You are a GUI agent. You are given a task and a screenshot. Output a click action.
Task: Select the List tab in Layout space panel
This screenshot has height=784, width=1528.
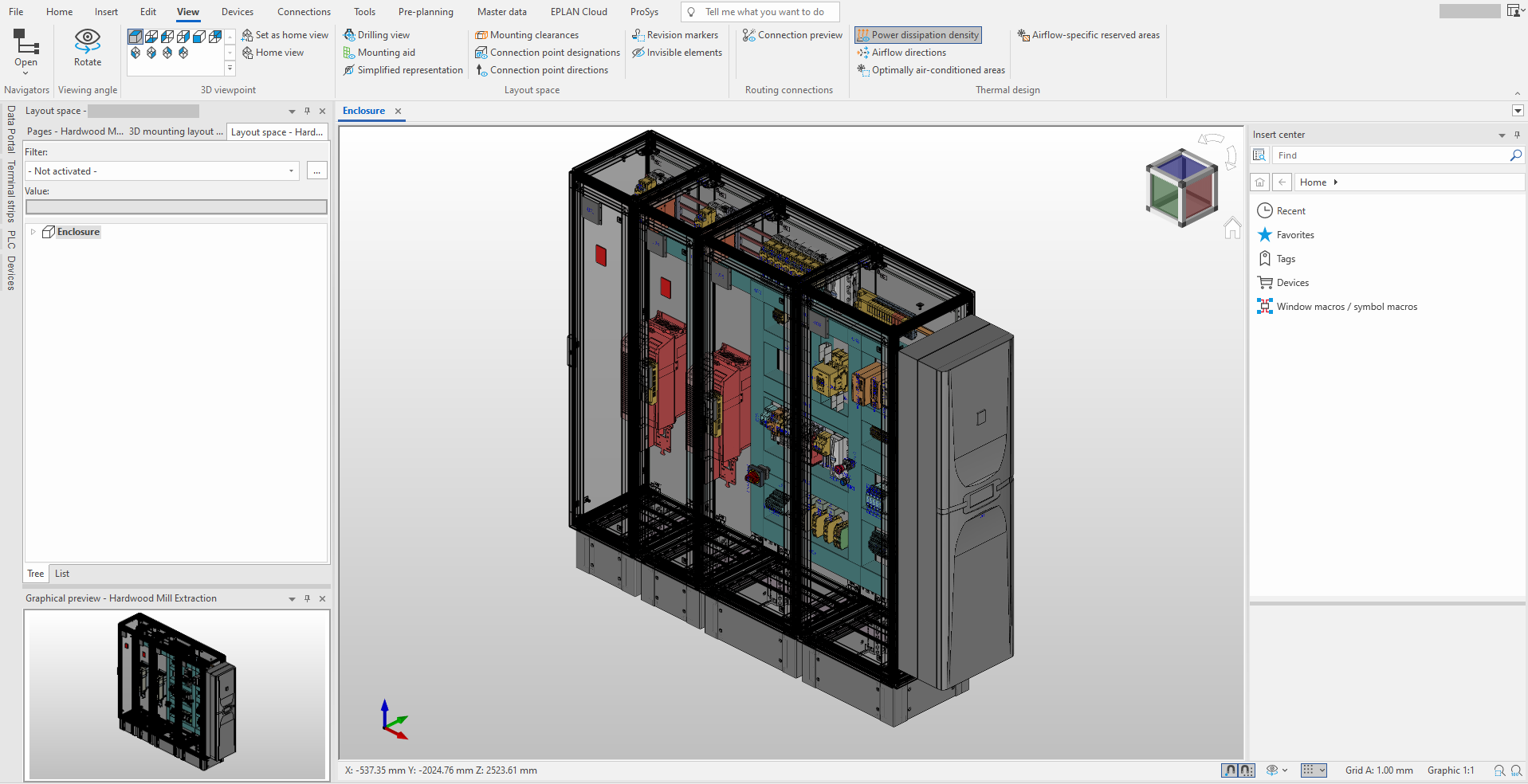point(61,573)
